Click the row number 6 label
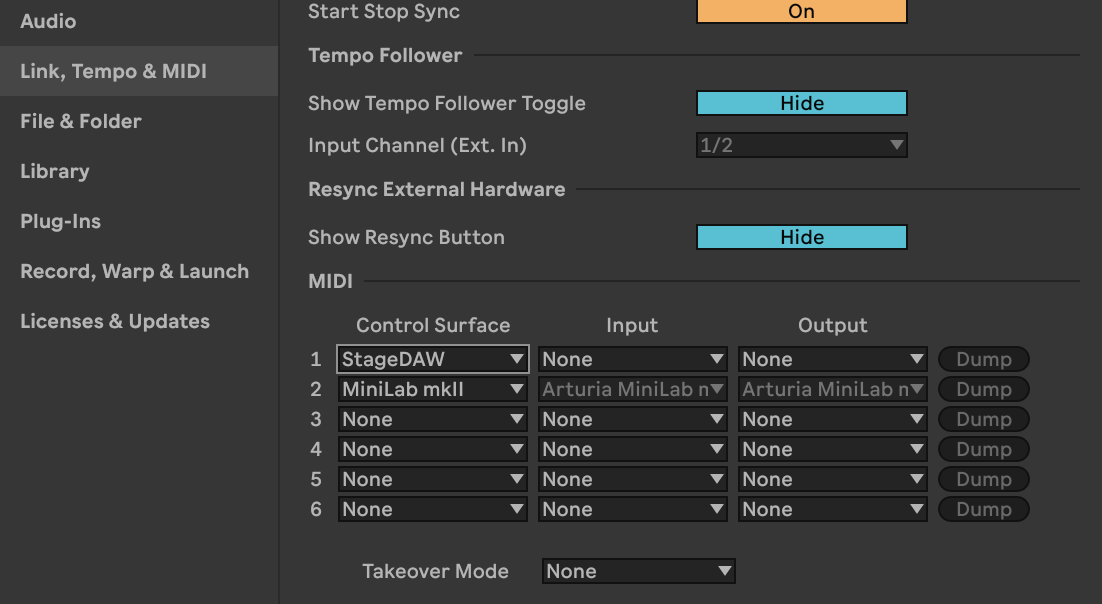Image resolution: width=1102 pixels, height=604 pixels. [x=316, y=509]
